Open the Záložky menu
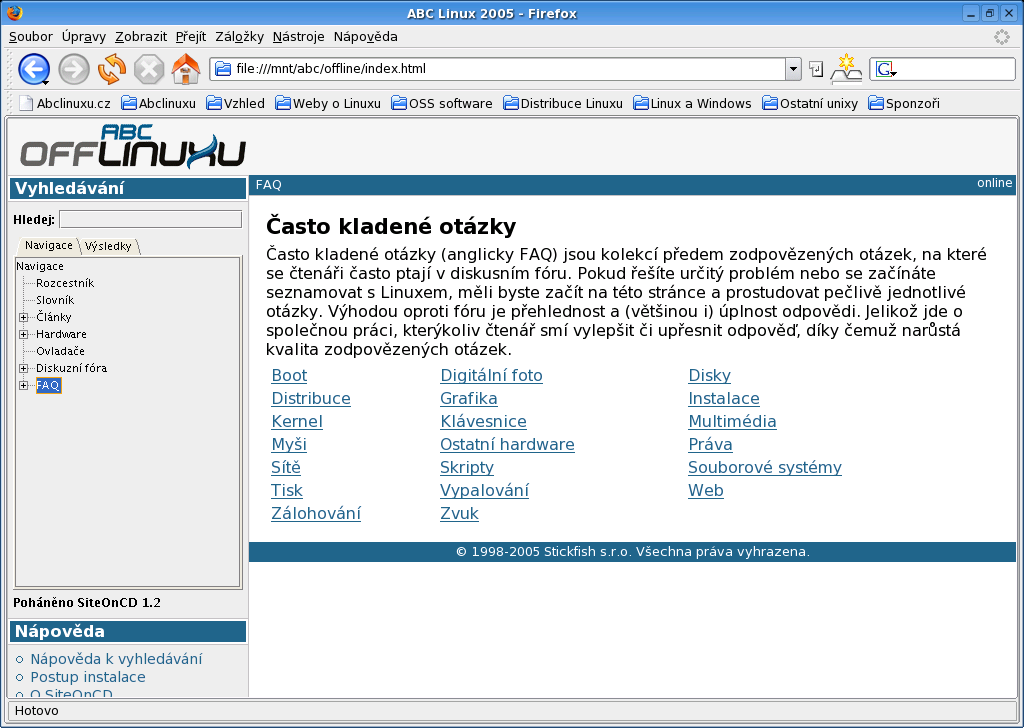 pyautogui.click(x=239, y=36)
